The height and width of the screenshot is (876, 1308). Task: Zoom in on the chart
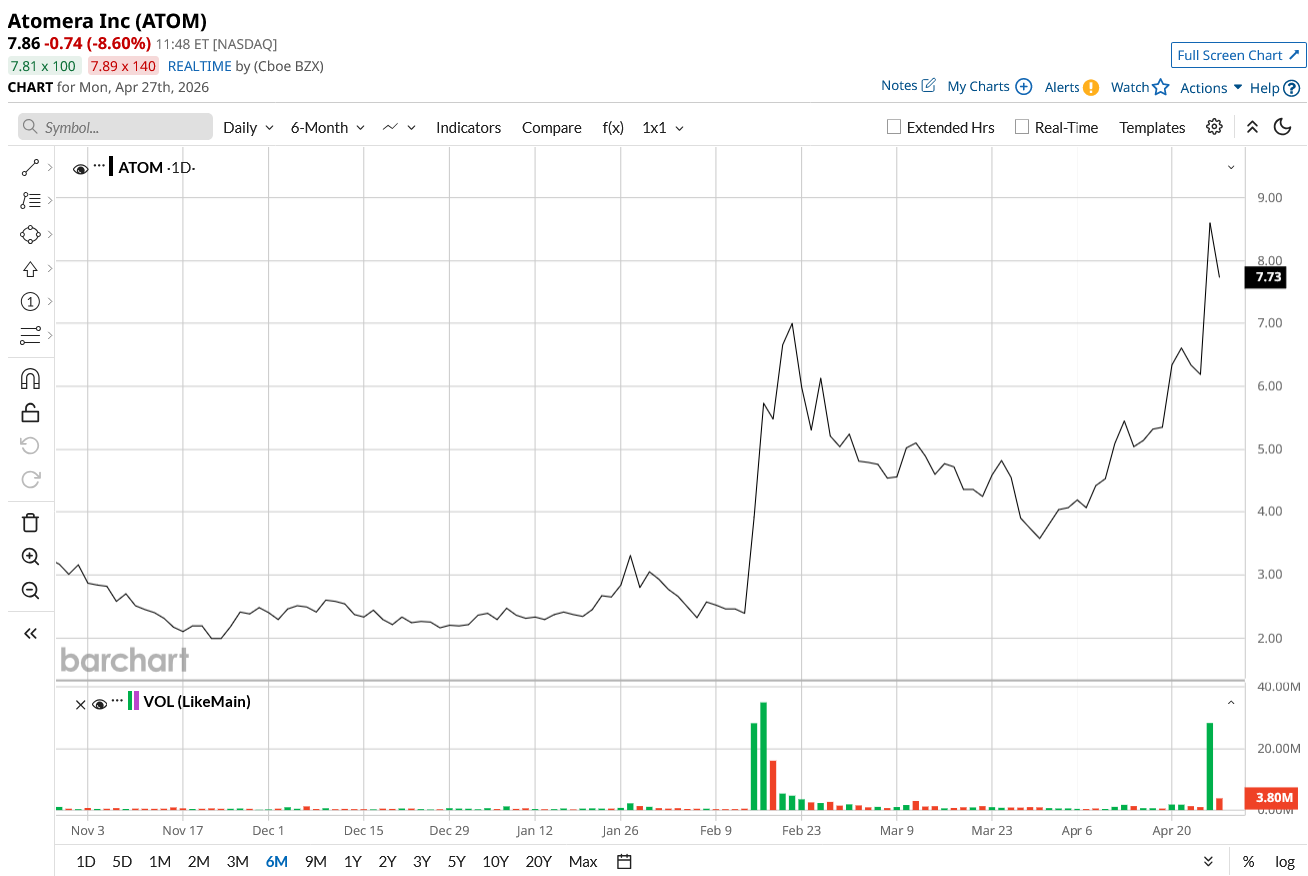point(30,557)
